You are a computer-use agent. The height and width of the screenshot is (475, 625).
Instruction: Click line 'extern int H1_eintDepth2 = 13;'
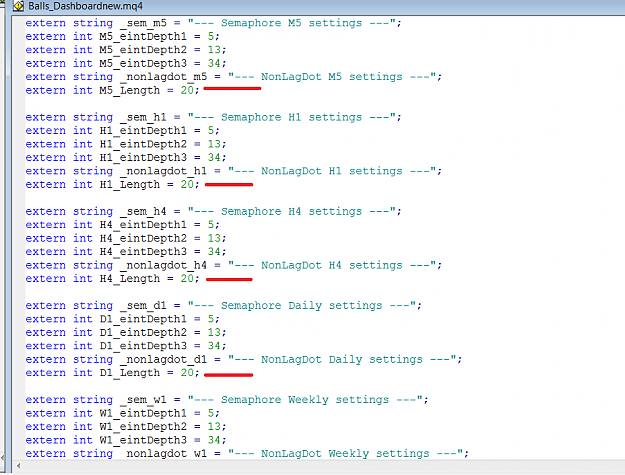[x=126, y=144]
